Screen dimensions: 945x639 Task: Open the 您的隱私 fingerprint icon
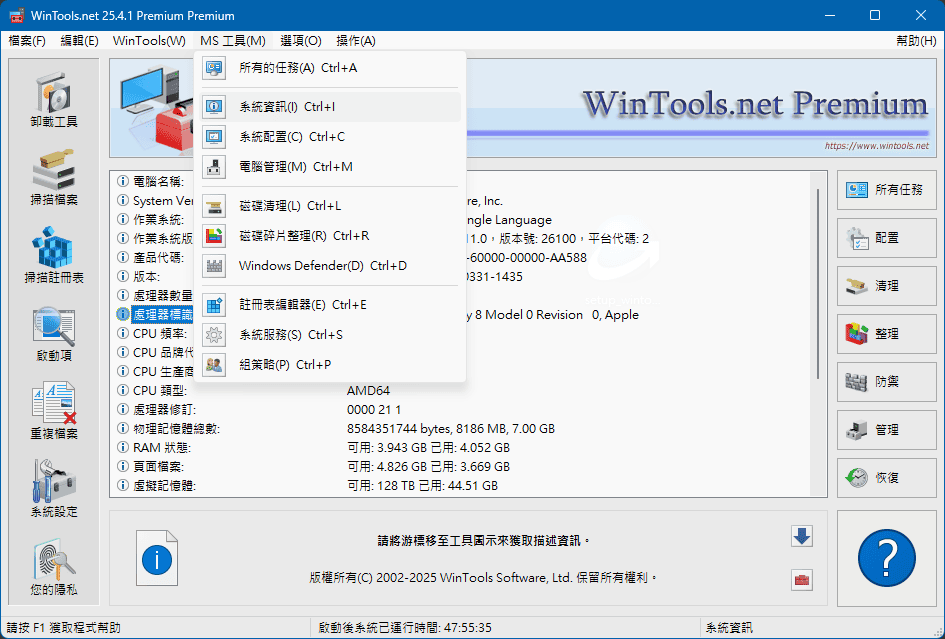point(53,568)
